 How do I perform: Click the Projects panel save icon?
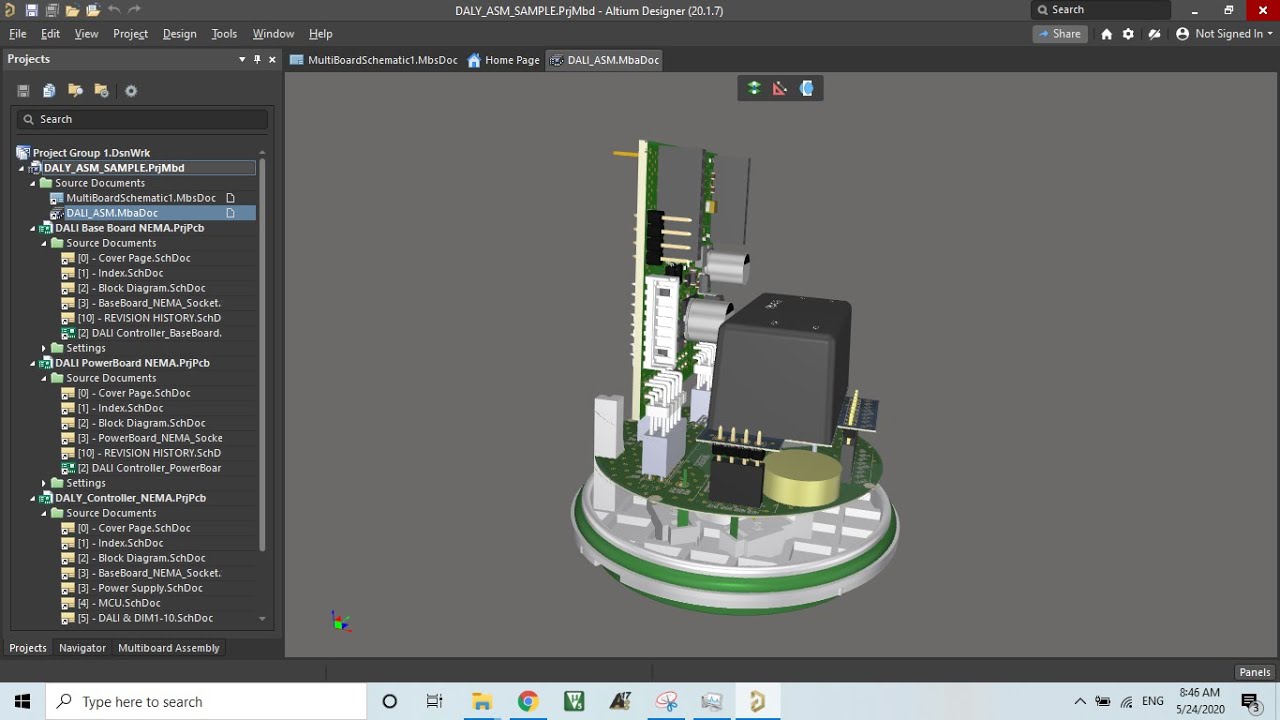23,90
